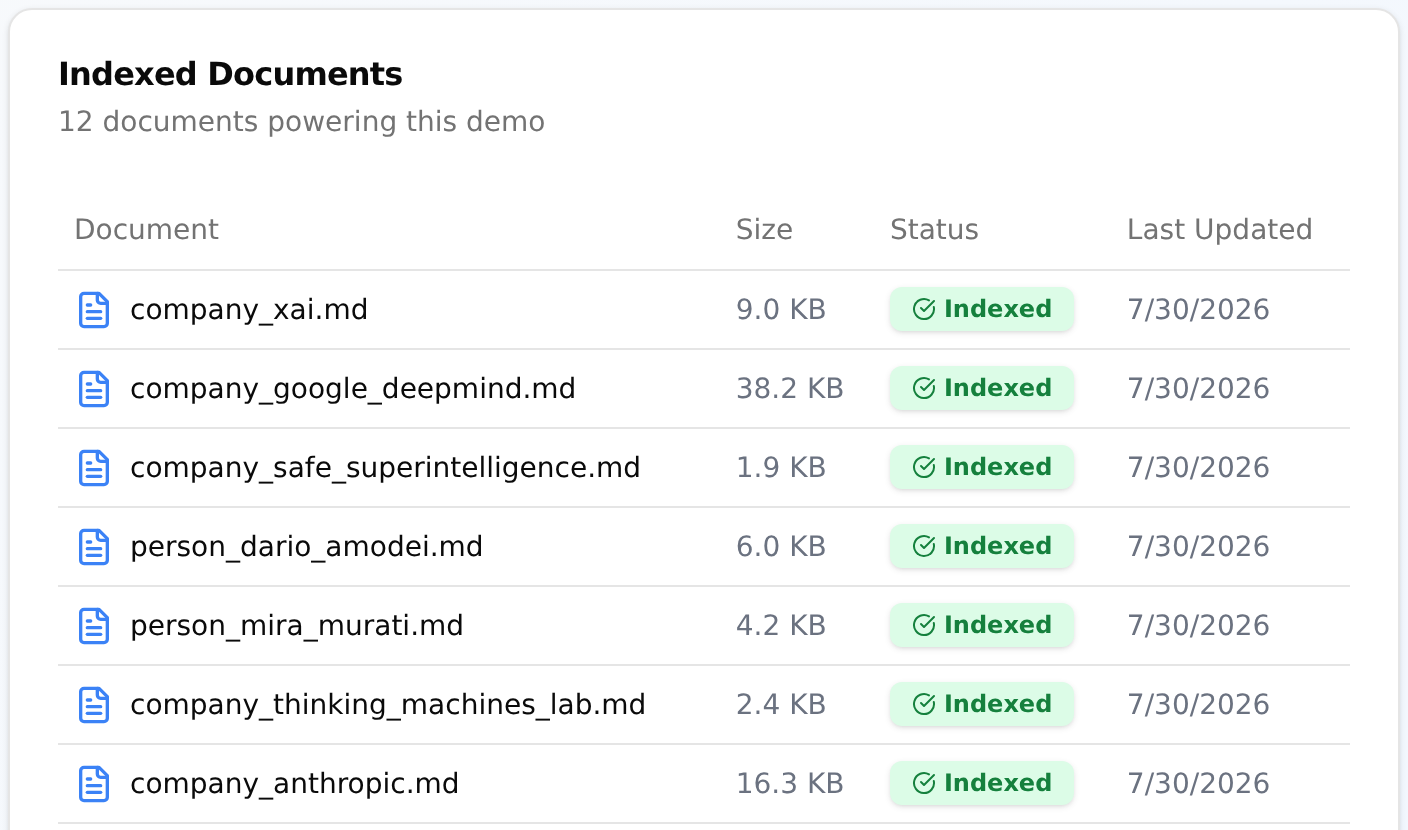Click the date in company_thinking_machines_lab.md row
The image size is (1408, 830).
[1198, 705]
